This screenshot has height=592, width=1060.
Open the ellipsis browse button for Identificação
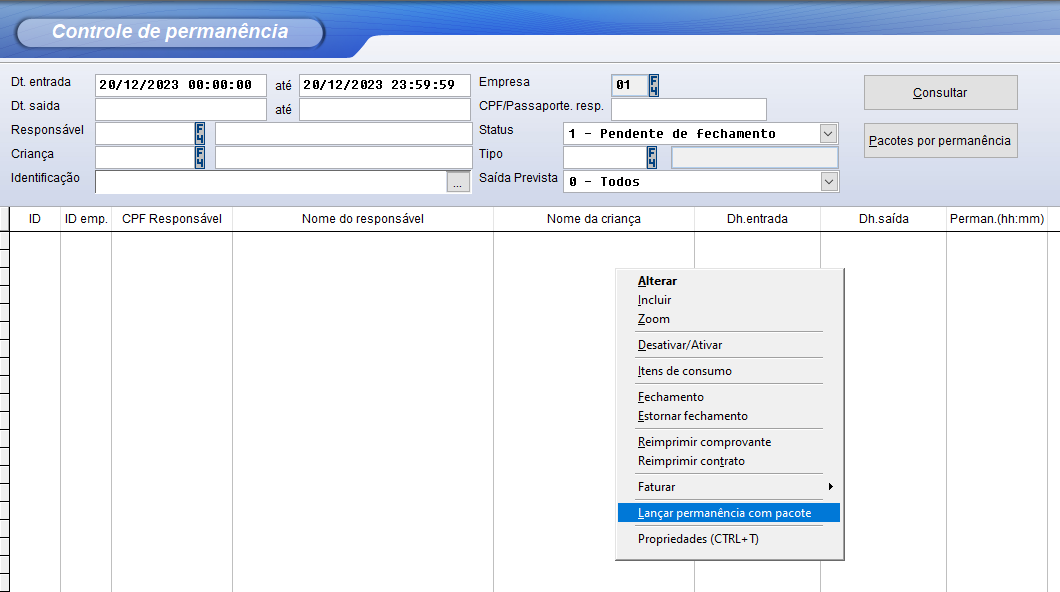458,182
